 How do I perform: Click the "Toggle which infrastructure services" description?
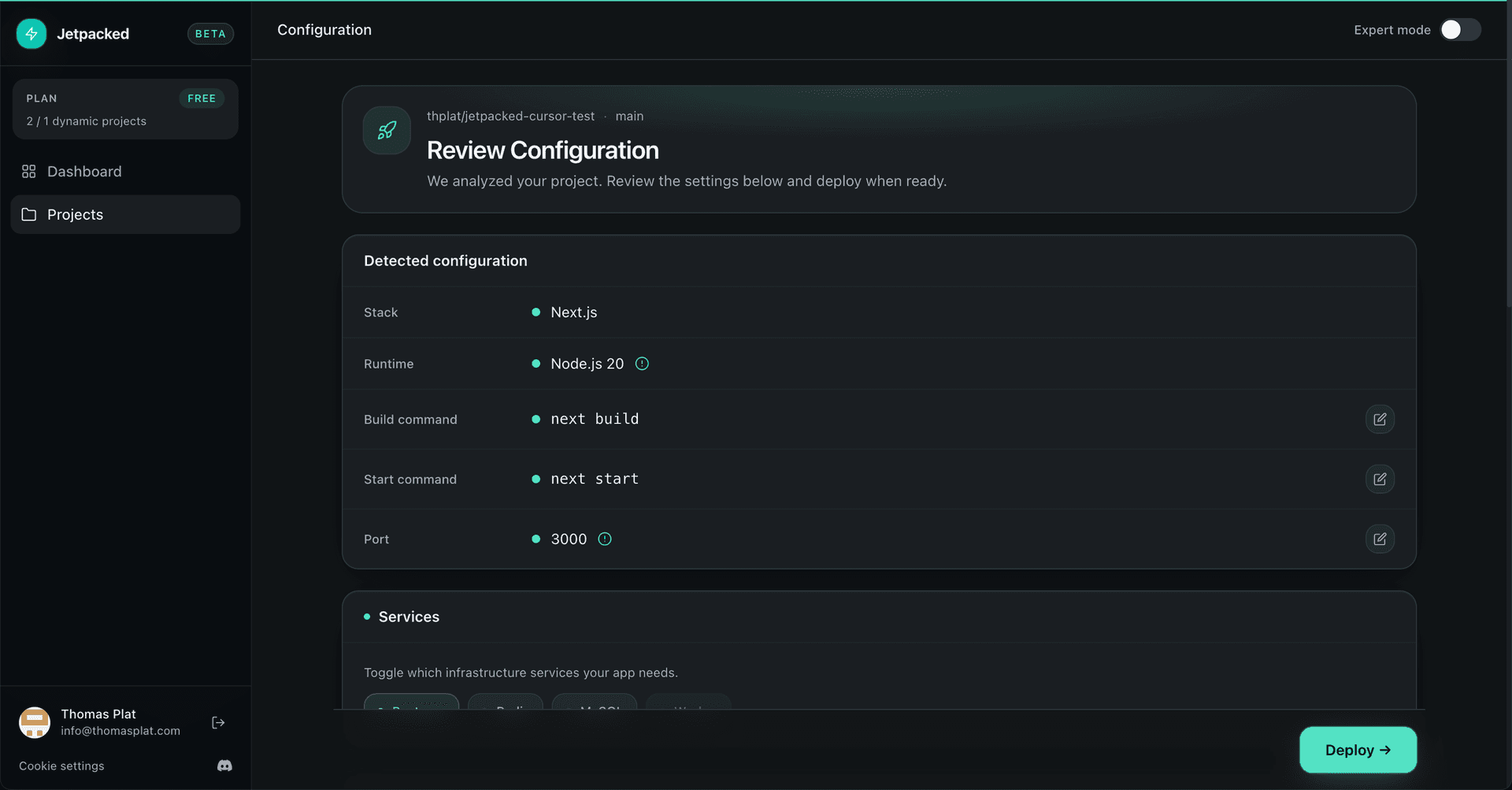(x=521, y=673)
